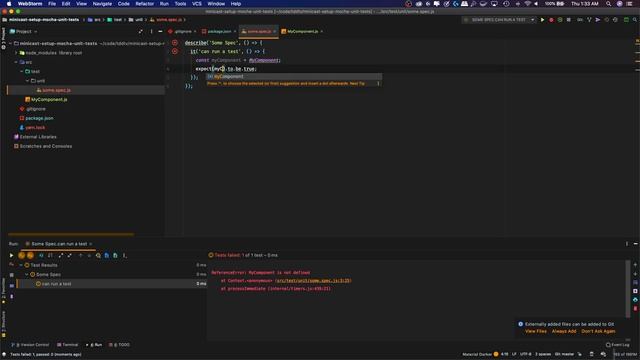
Task: Open the Refactor menu
Action: (x=144, y=4)
